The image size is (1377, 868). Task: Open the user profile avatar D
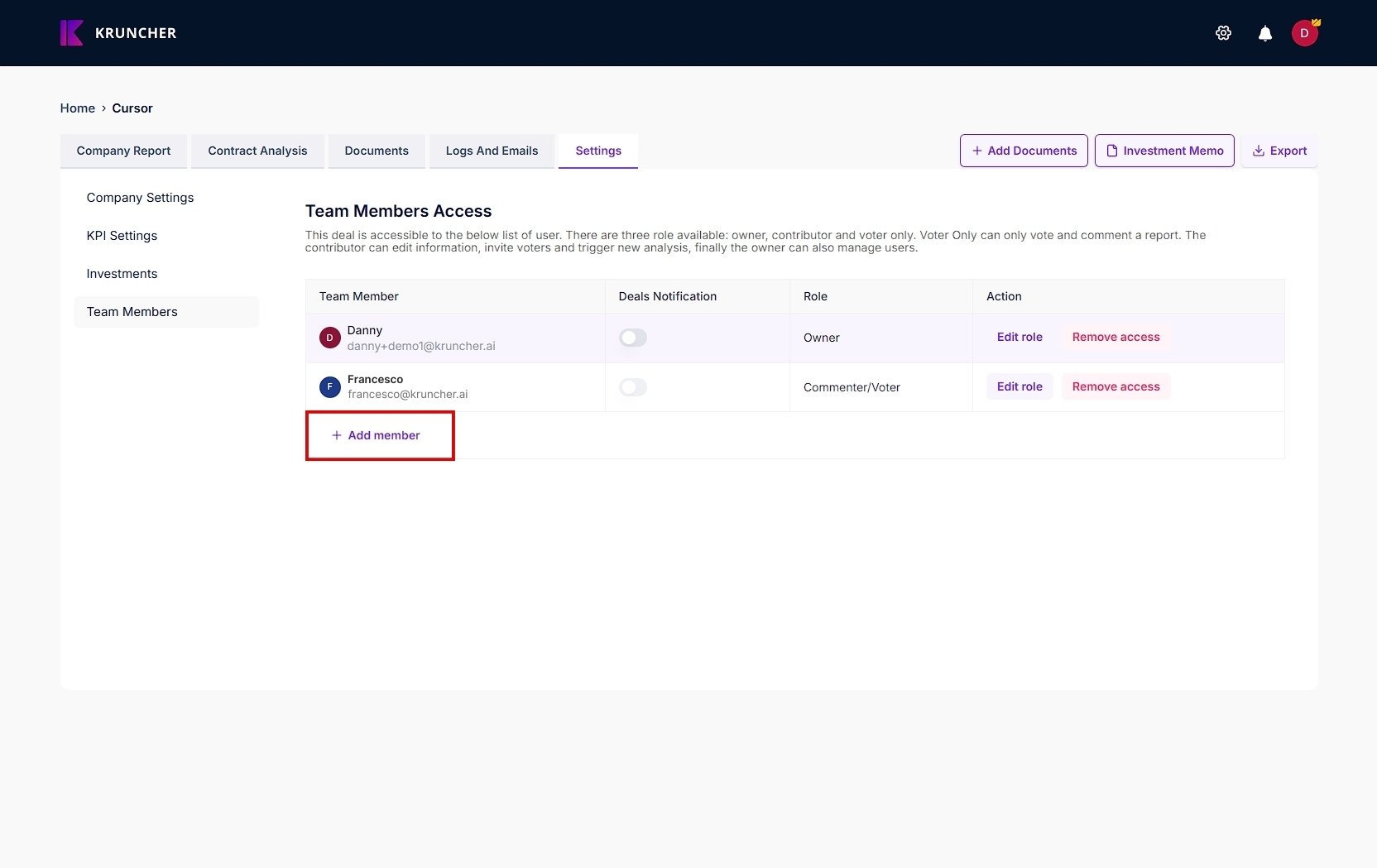coord(1305,33)
